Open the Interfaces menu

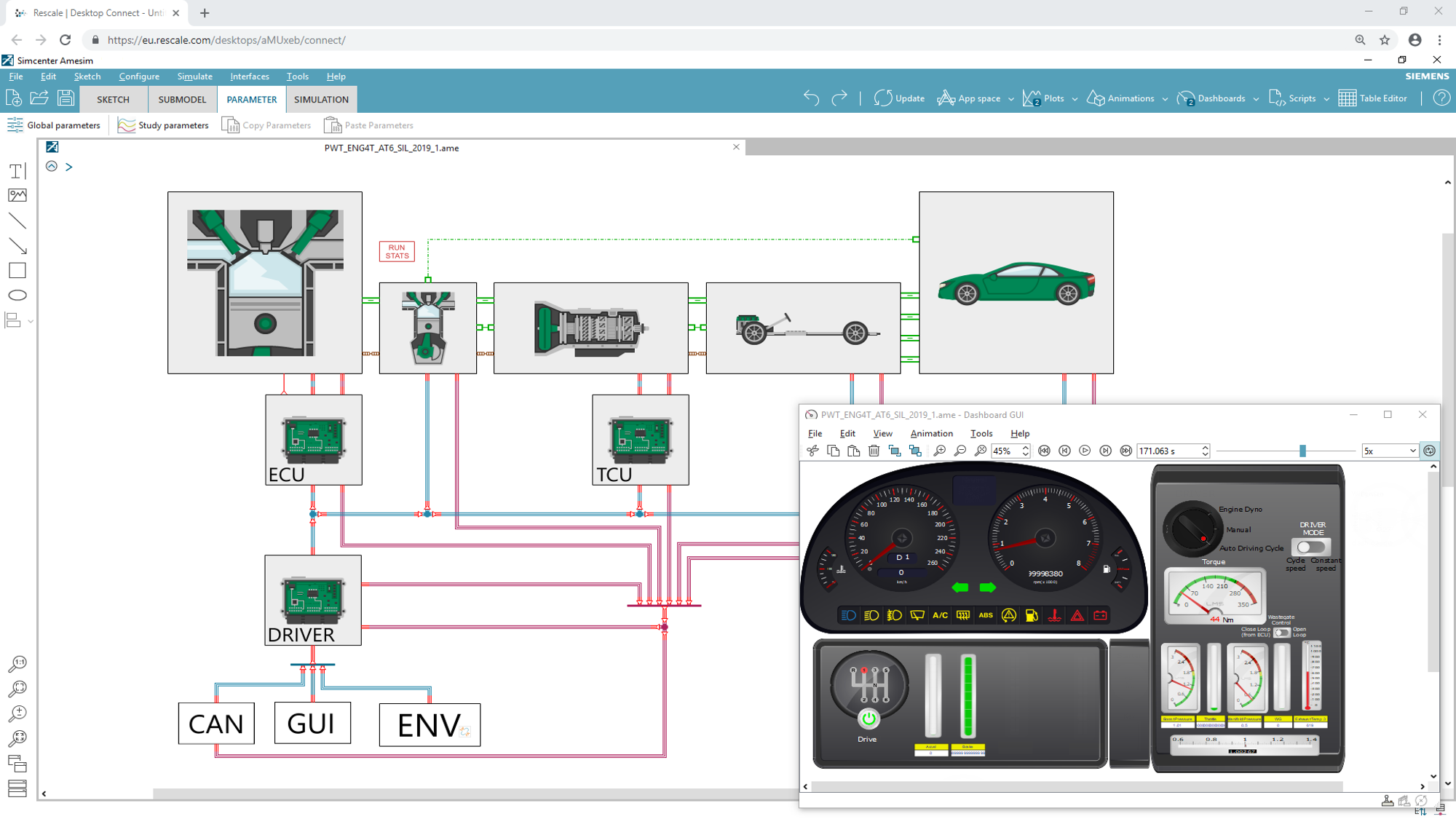pyautogui.click(x=249, y=76)
